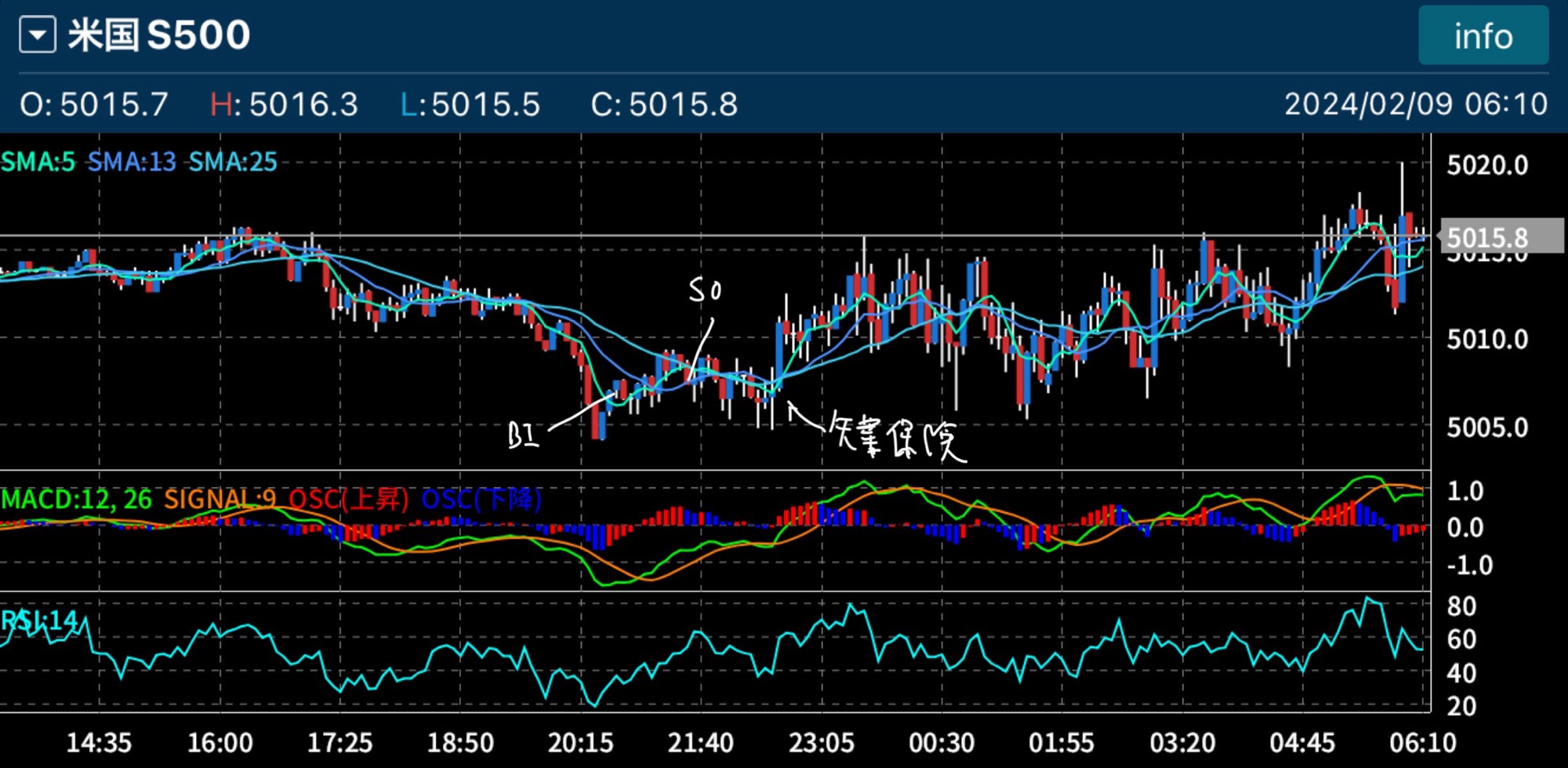1568x768 pixels.
Task: Select the SMA:25 indicator label
Action: click(x=233, y=162)
